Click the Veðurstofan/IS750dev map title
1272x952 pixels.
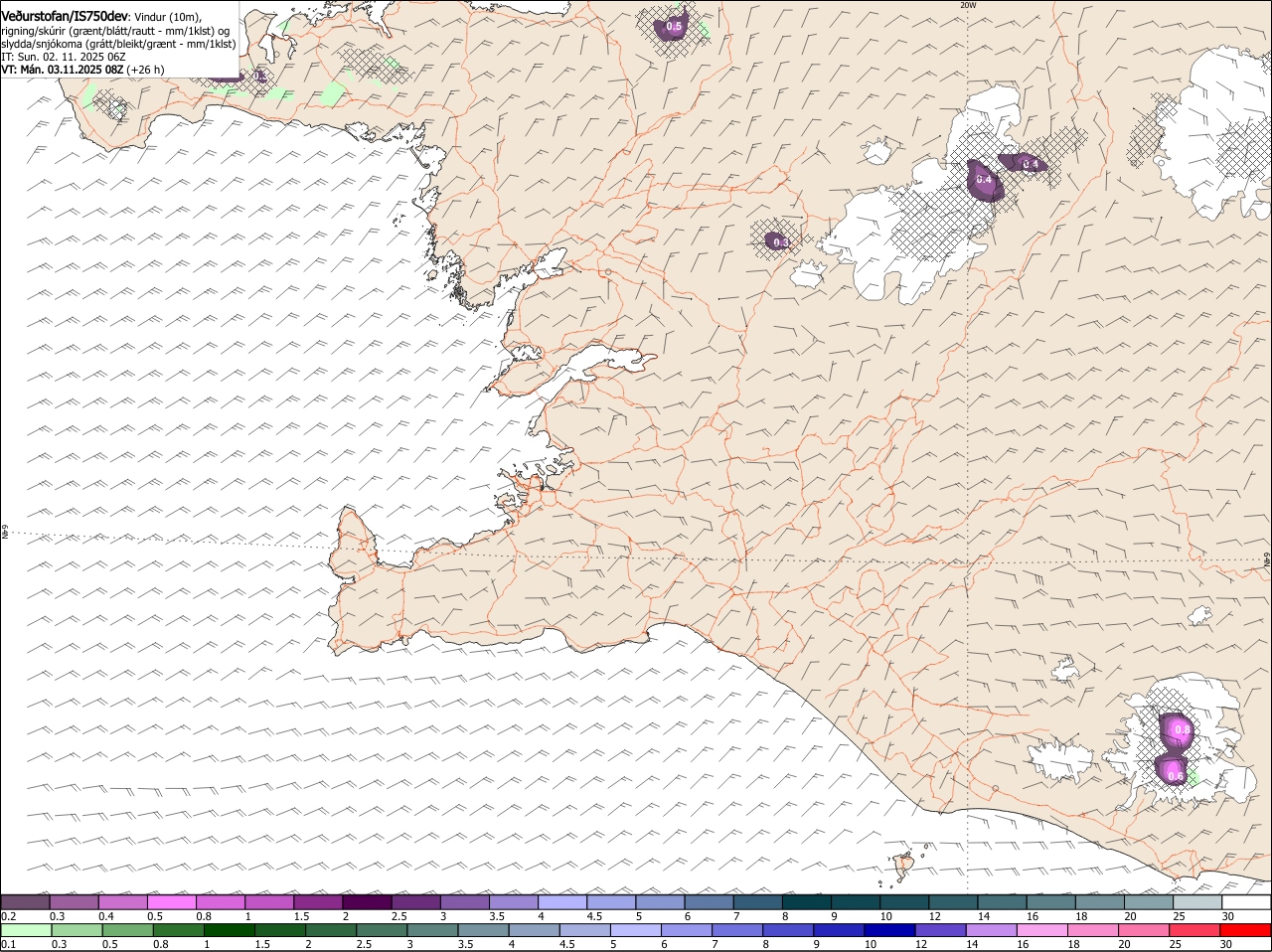pos(65,16)
